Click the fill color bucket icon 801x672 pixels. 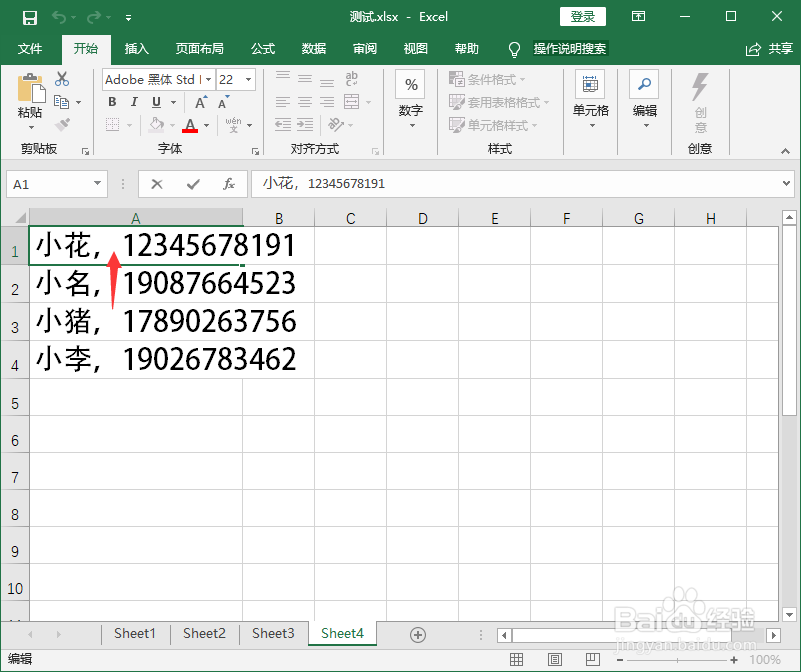click(157, 124)
